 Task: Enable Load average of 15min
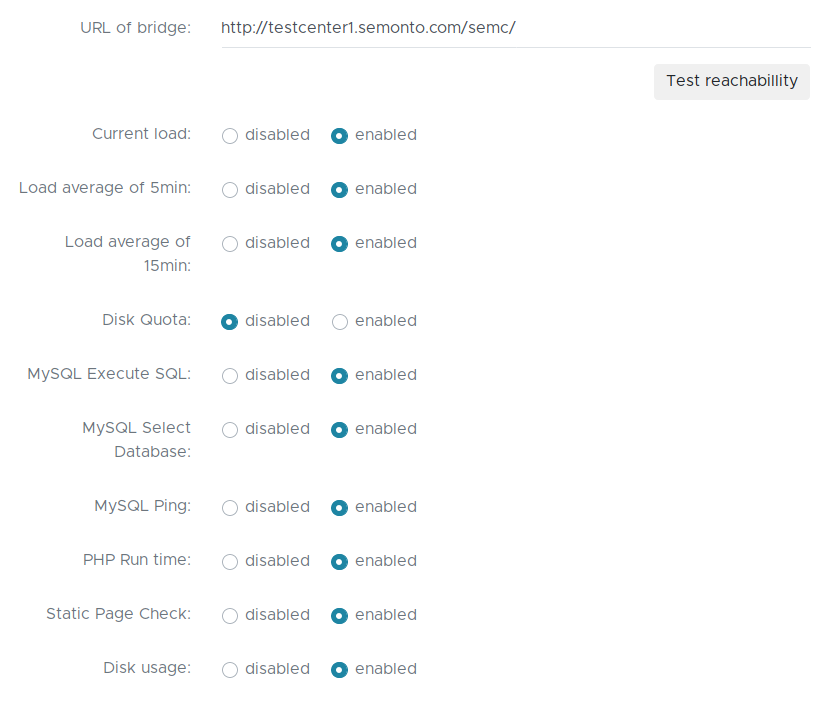pos(340,243)
